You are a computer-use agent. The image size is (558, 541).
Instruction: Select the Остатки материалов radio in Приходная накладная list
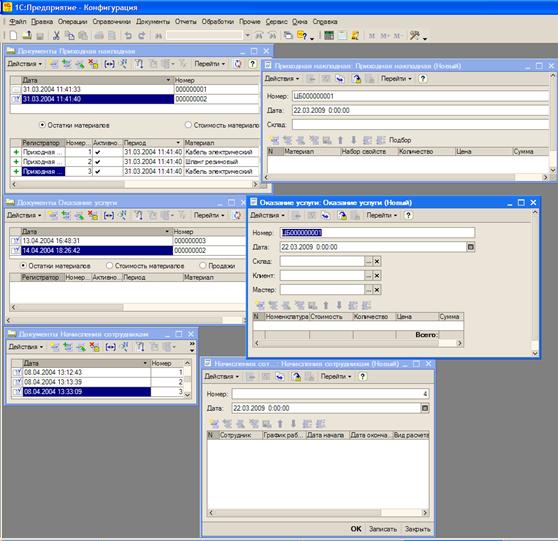[x=42, y=125]
